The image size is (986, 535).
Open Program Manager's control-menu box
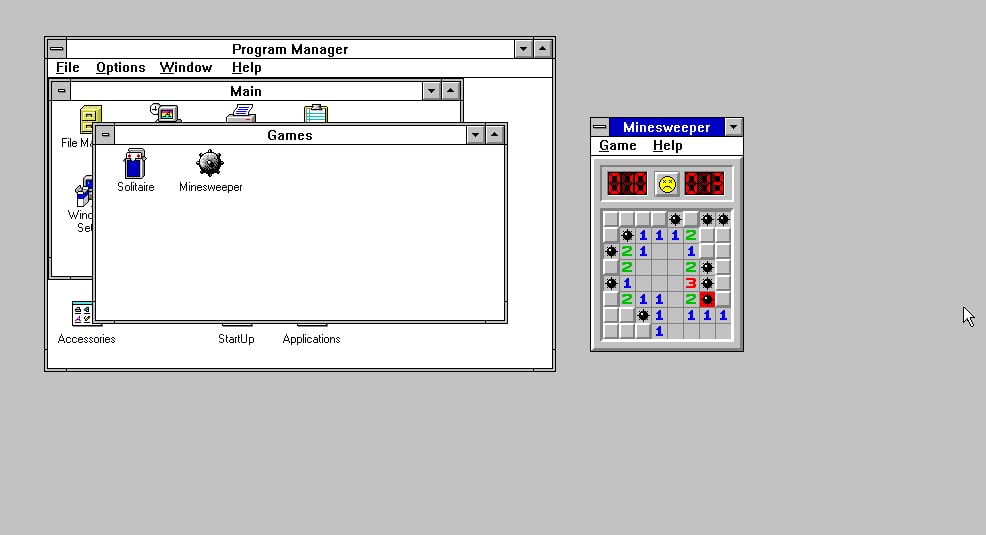point(57,48)
